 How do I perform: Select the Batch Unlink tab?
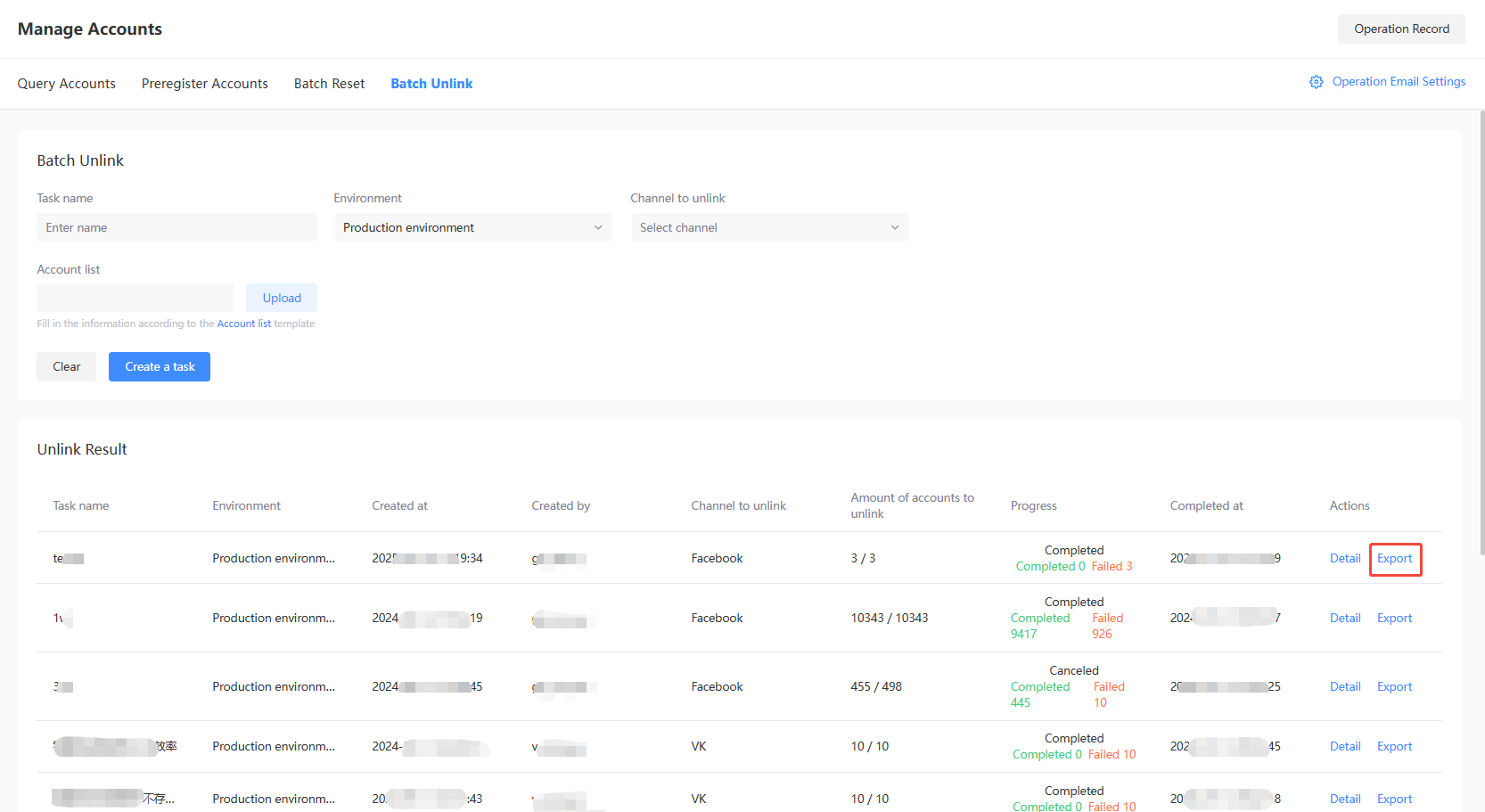click(x=431, y=84)
